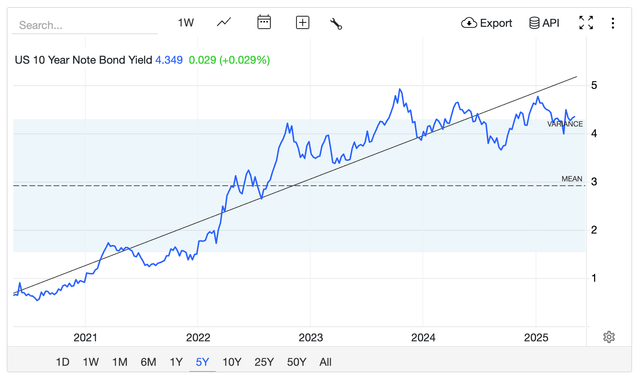Switch to the 1M range

(x=120, y=362)
